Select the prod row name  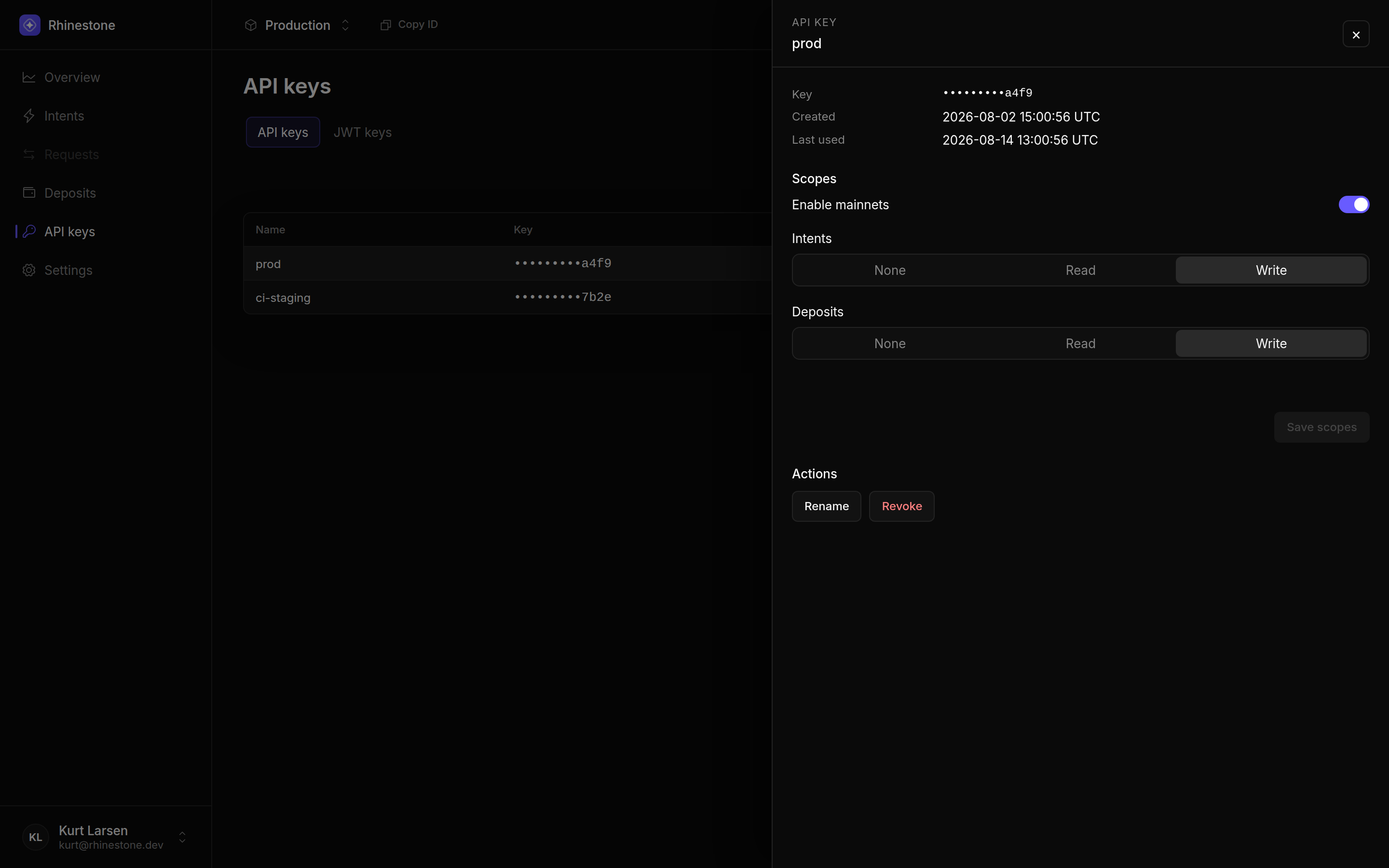coord(268,264)
